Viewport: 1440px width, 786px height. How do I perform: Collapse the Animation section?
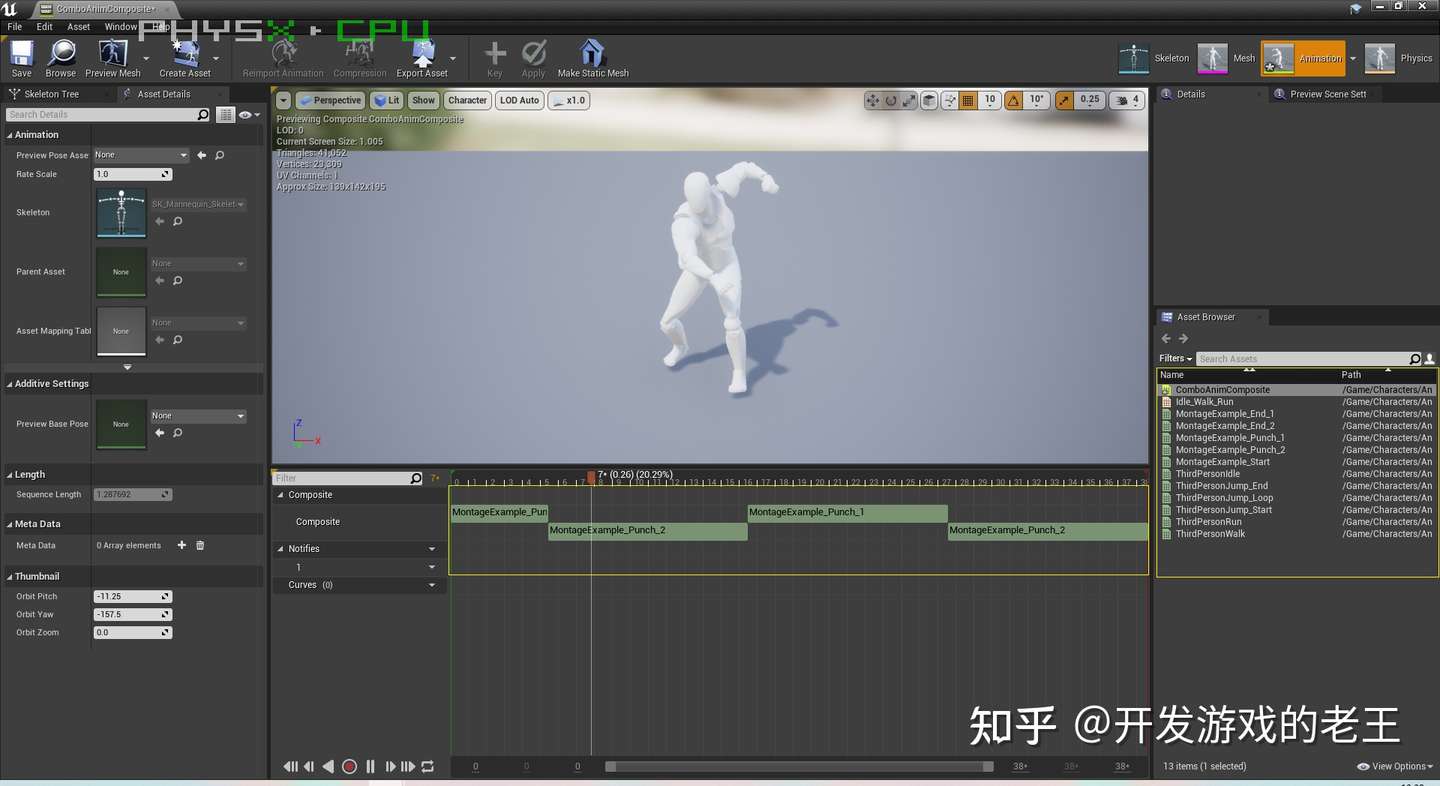(x=10, y=135)
